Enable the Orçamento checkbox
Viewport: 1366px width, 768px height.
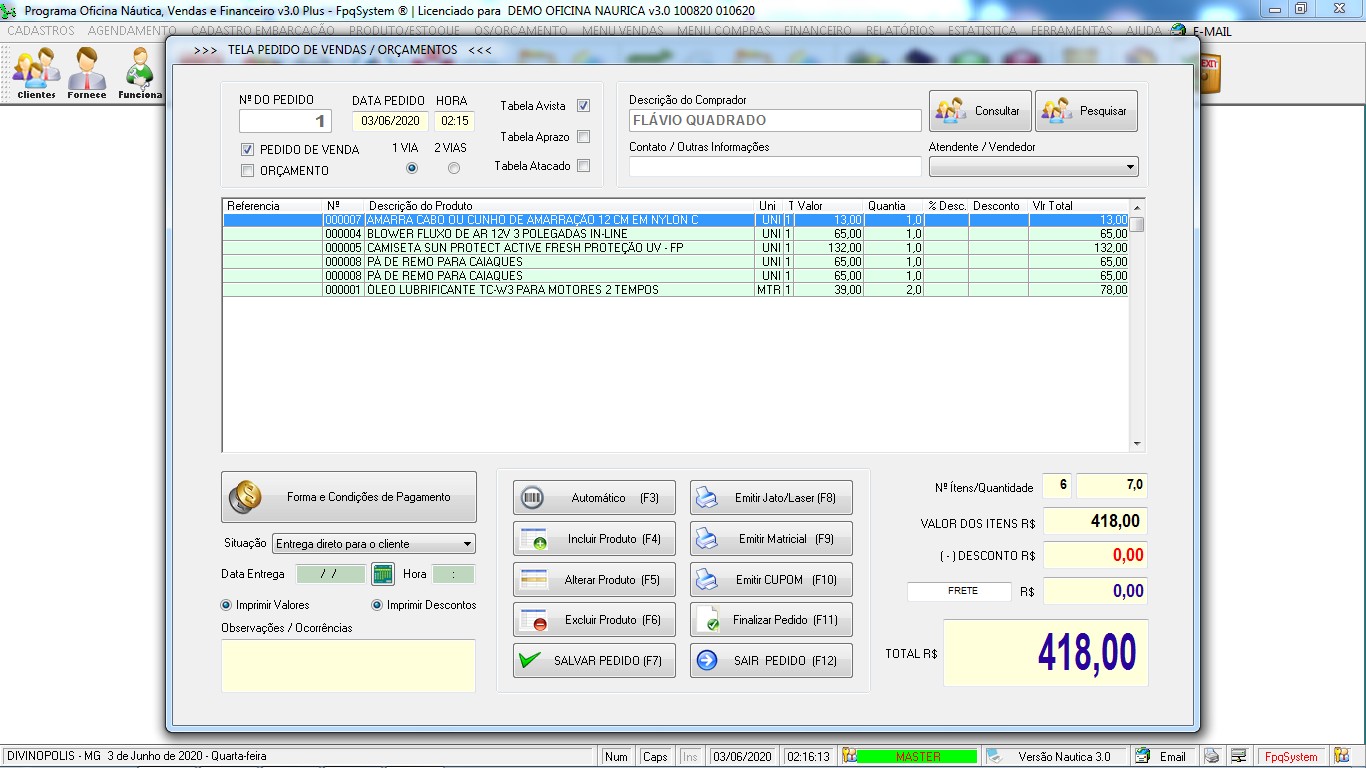point(248,171)
